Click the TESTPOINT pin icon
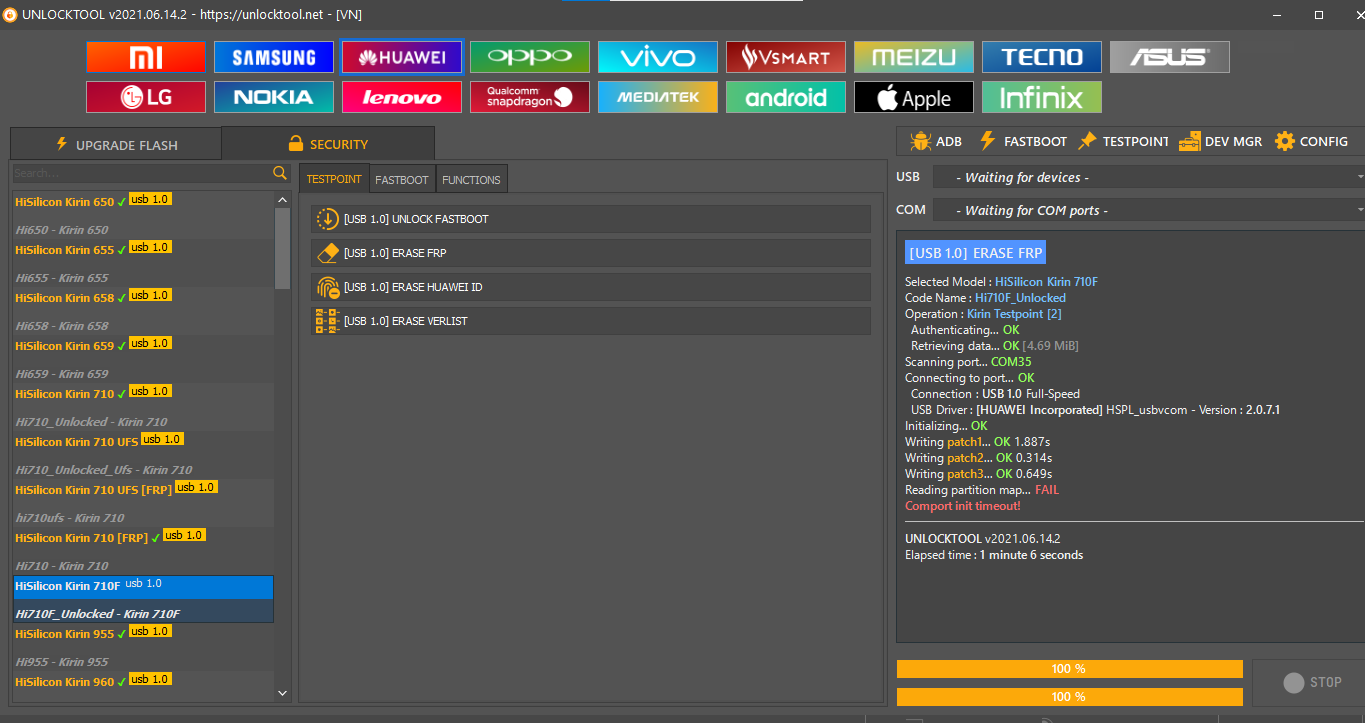1365x723 pixels. 1087,141
